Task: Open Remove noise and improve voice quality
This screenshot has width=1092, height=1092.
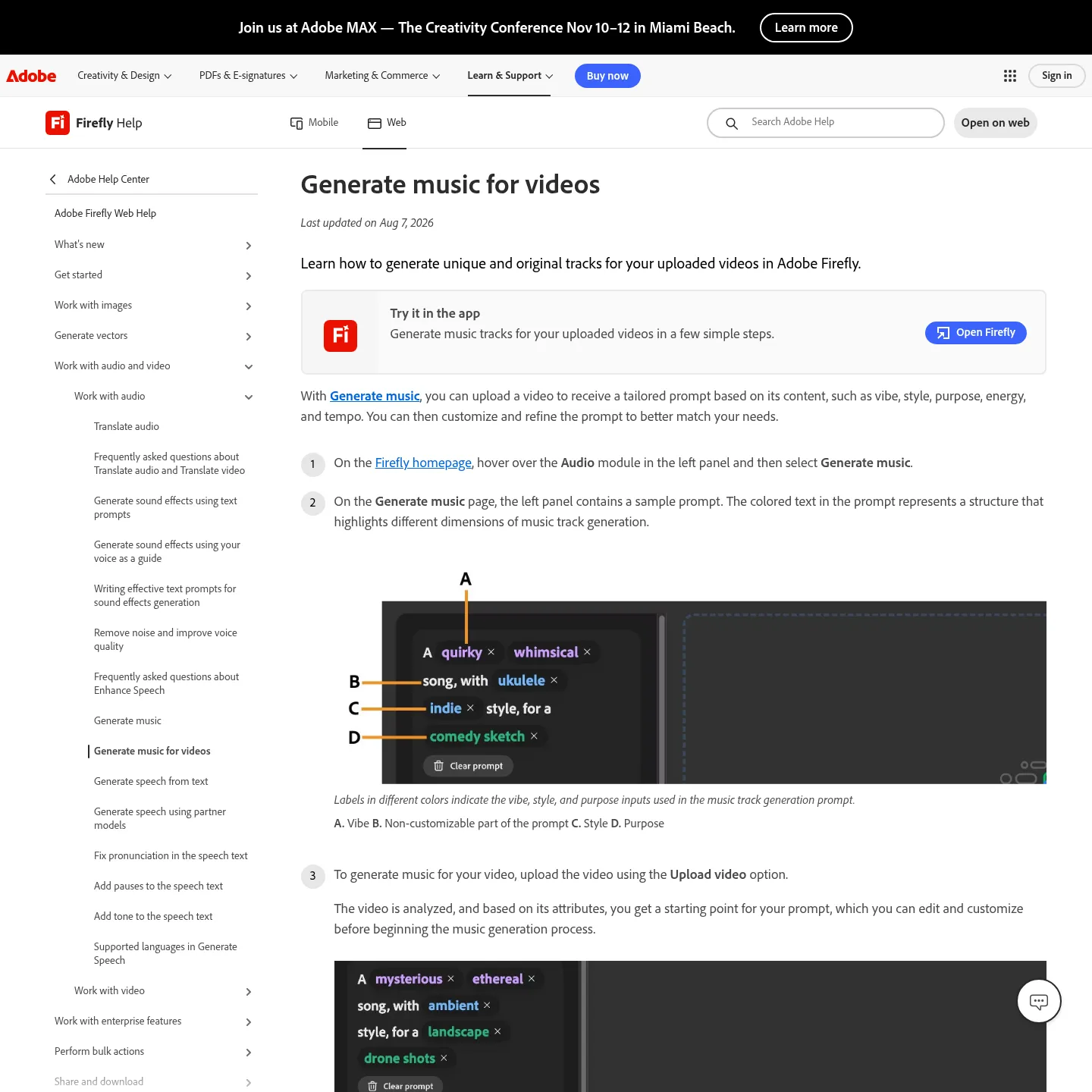Action: [x=165, y=639]
